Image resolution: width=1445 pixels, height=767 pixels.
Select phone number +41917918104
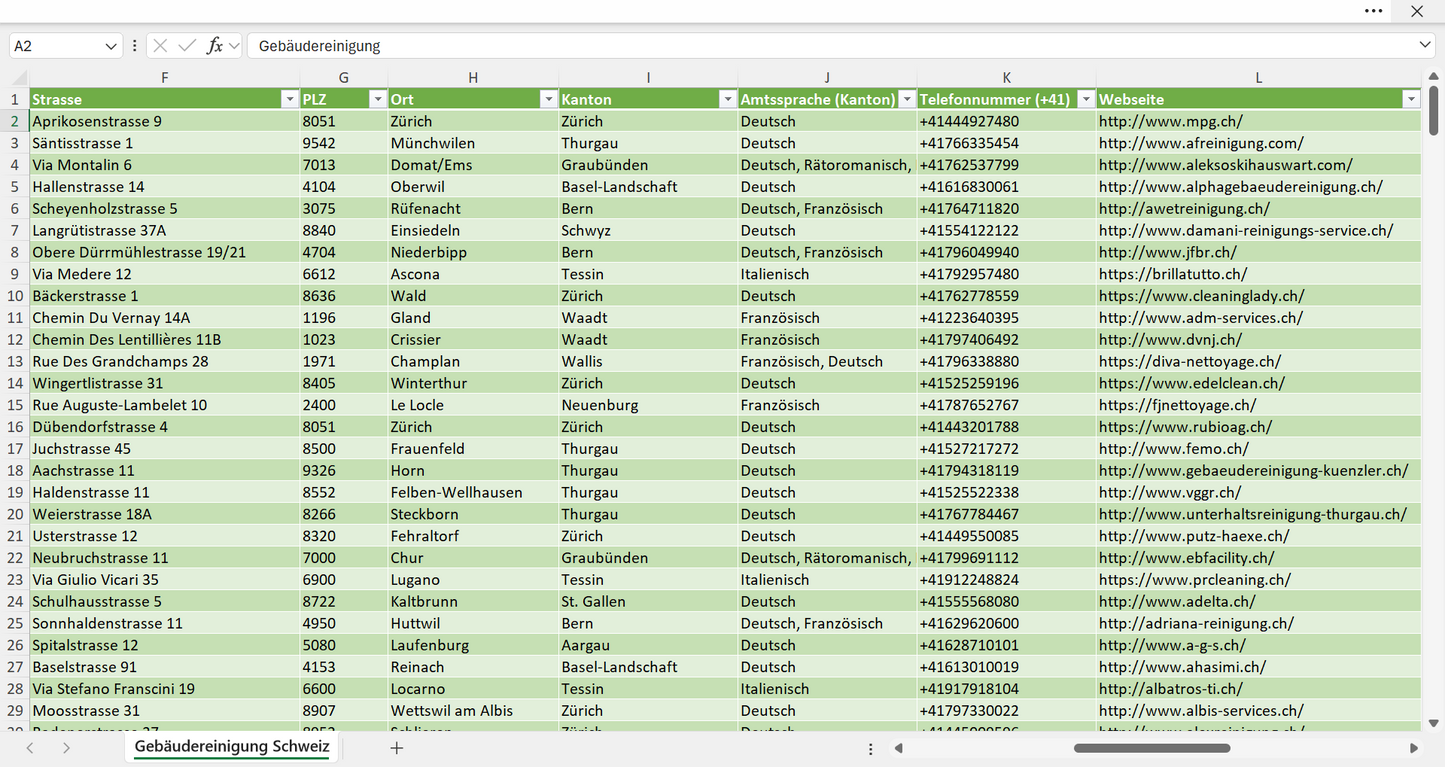point(1006,689)
